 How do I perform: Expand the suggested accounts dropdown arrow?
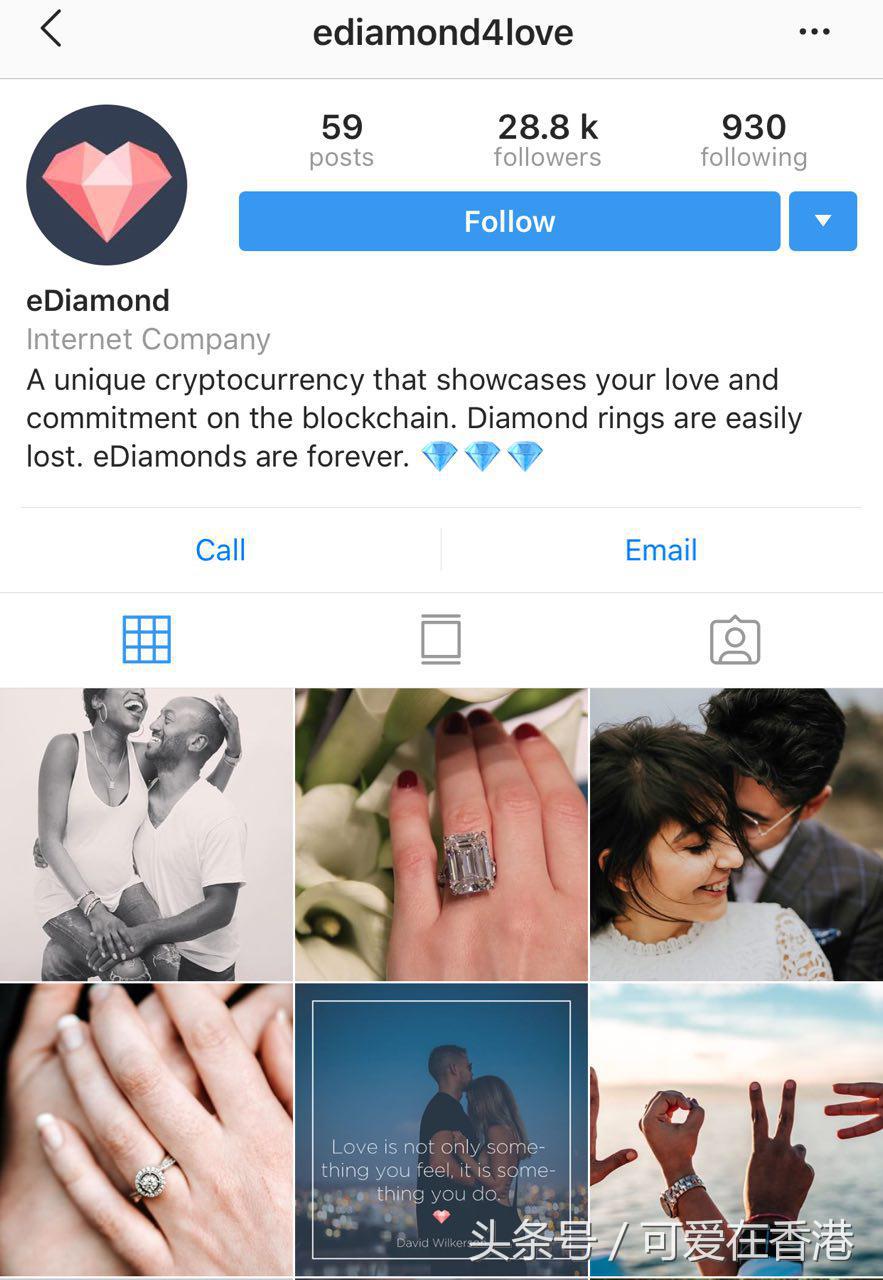point(823,221)
